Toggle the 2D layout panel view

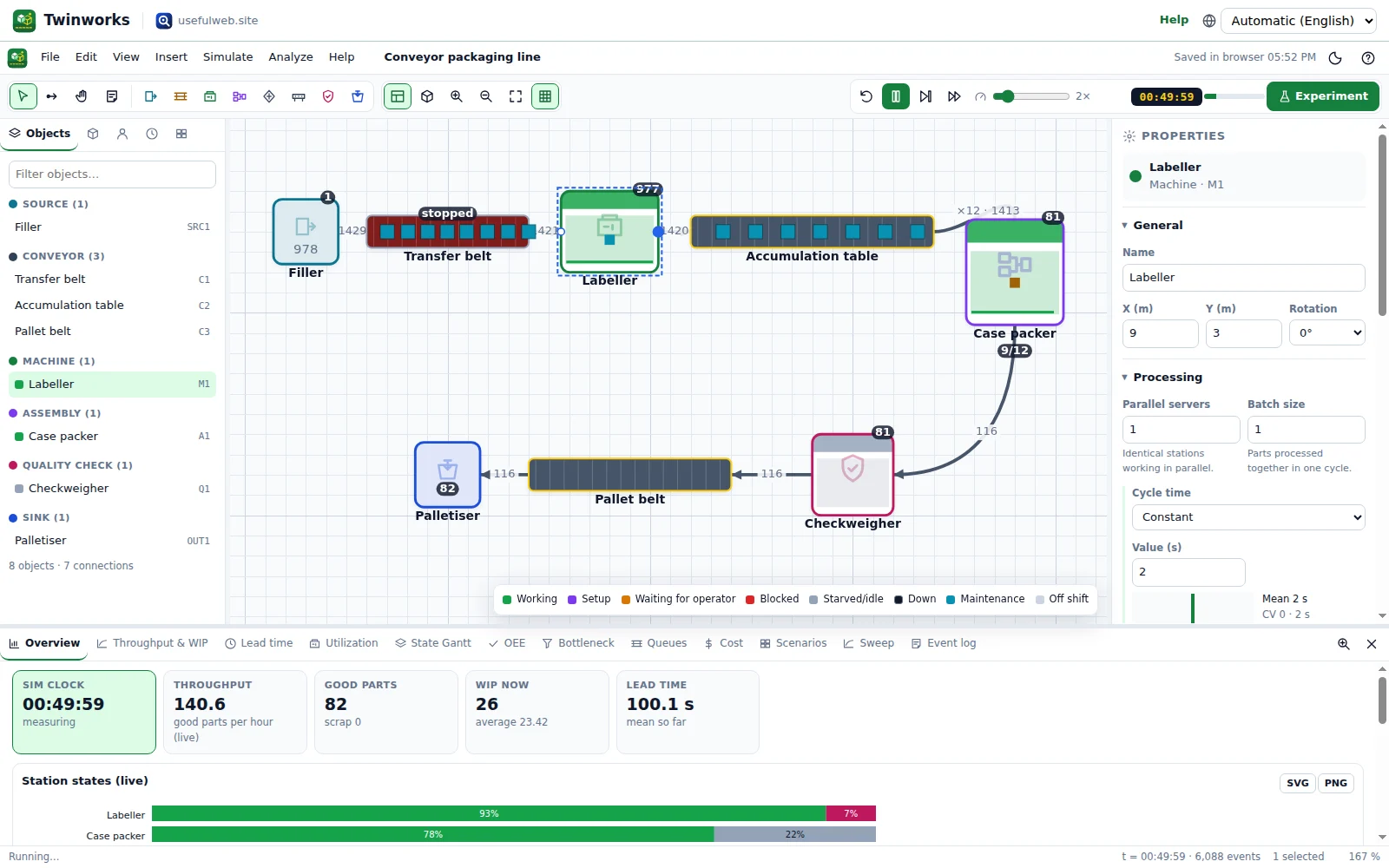click(x=398, y=96)
